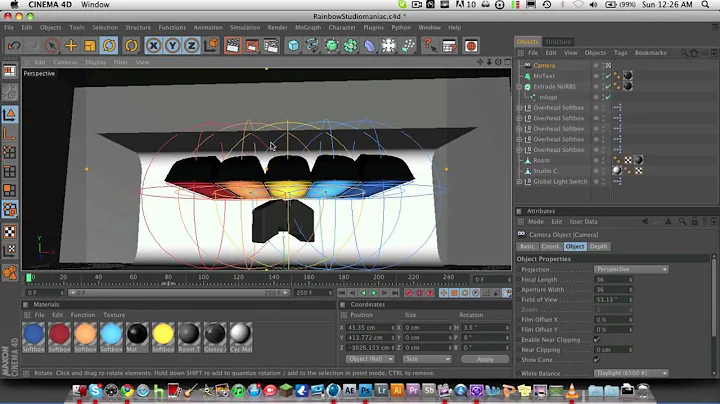This screenshot has width=720, height=404.
Task: Open the File menu
Action: pos(9,28)
